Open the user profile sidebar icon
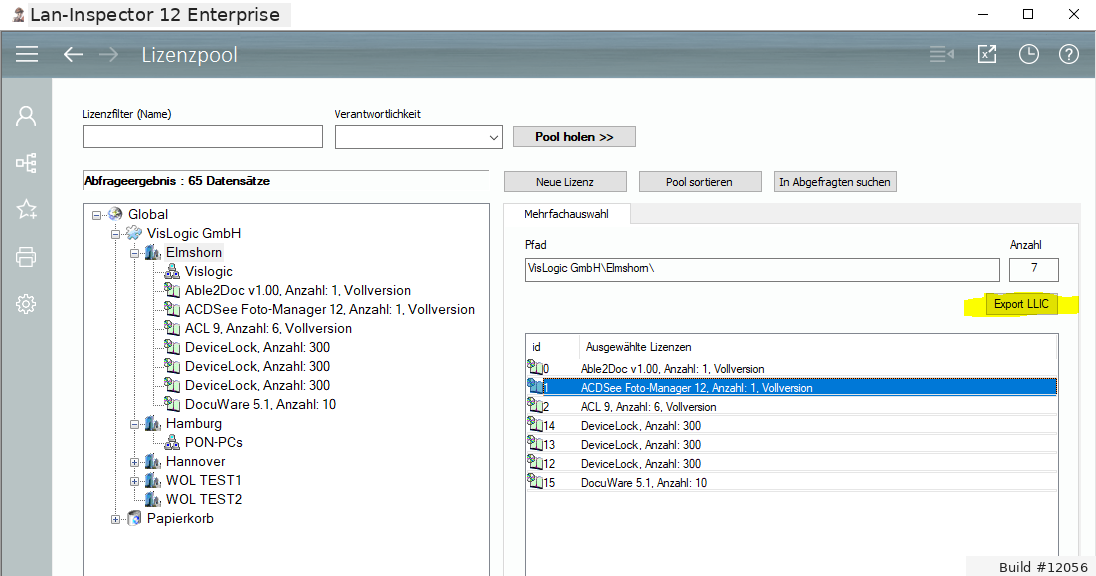 (26, 116)
